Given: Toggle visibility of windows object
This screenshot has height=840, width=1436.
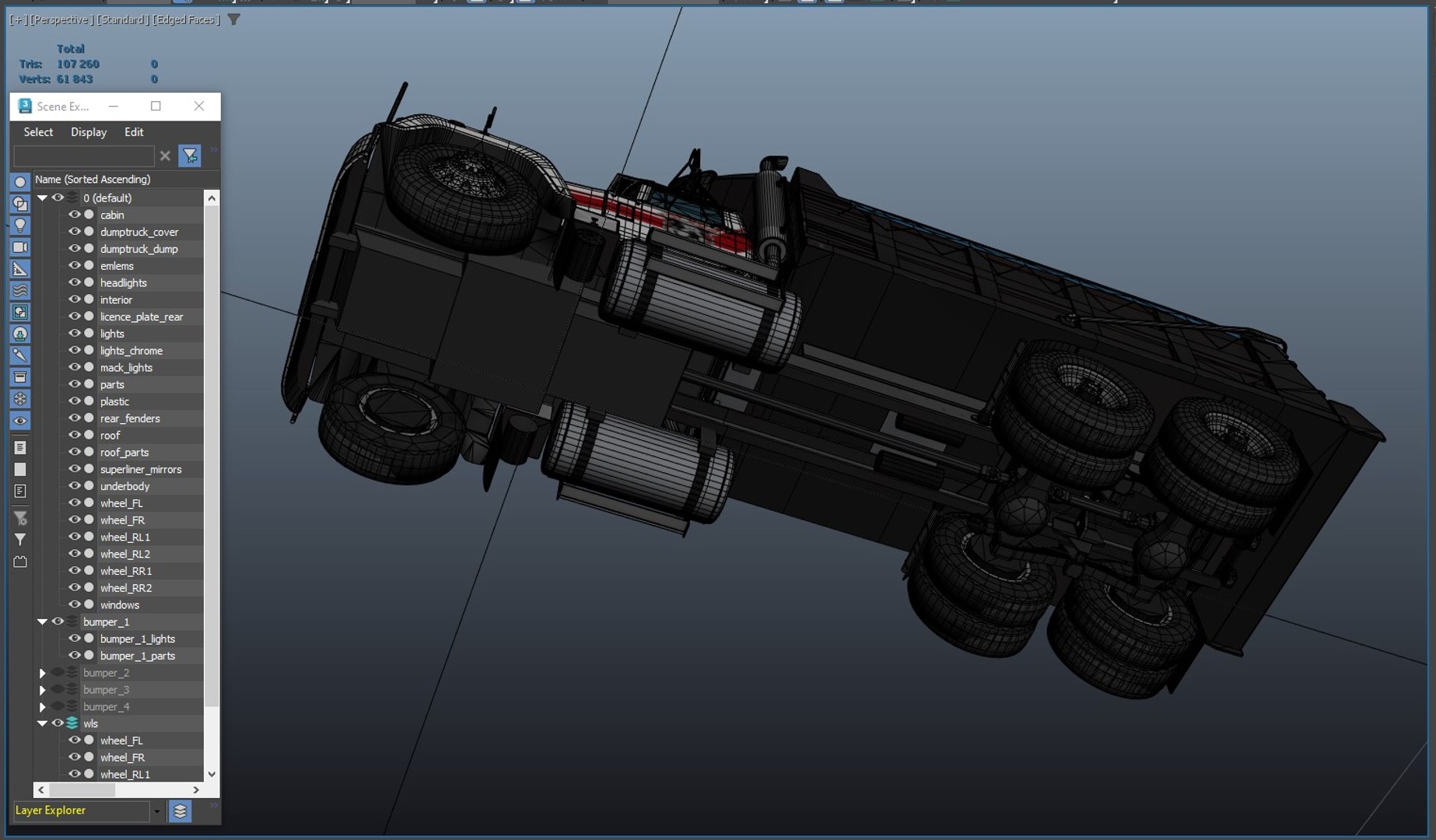Looking at the screenshot, I should pyautogui.click(x=75, y=604).
